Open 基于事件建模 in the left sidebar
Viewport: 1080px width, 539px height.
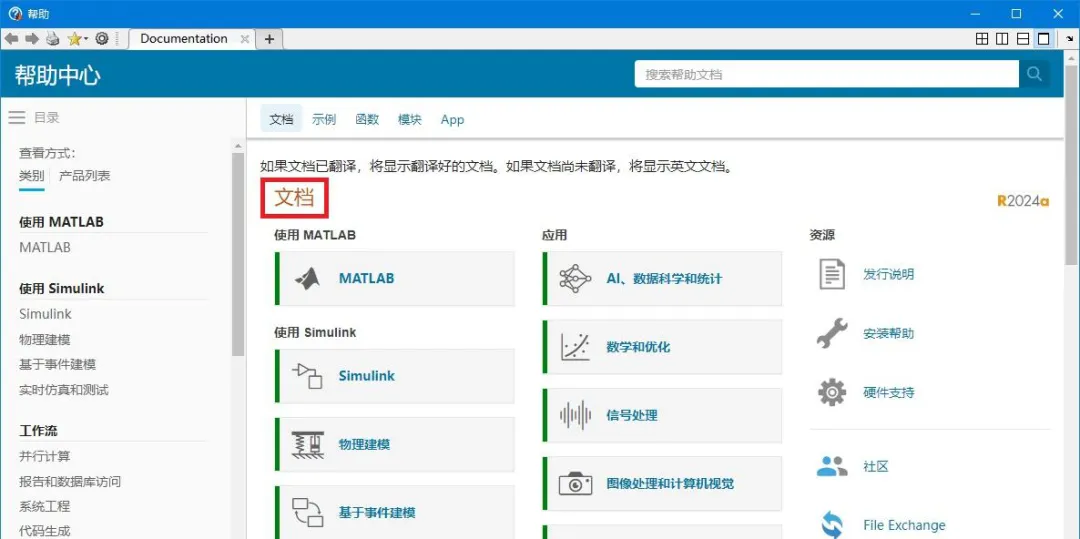click(57, 365)
